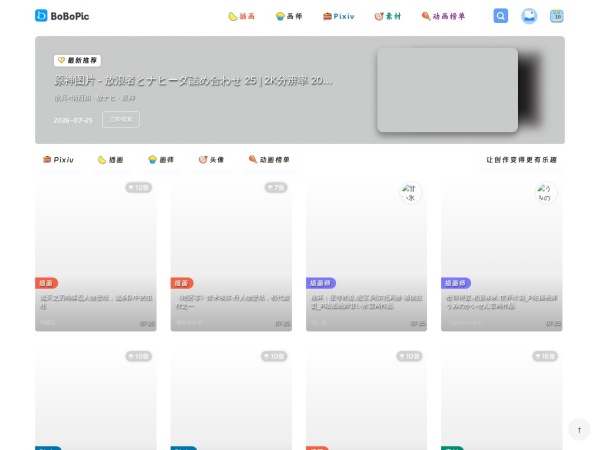
Task: Click the 10张 image count badge on the first card
Action: coord(139,188)
